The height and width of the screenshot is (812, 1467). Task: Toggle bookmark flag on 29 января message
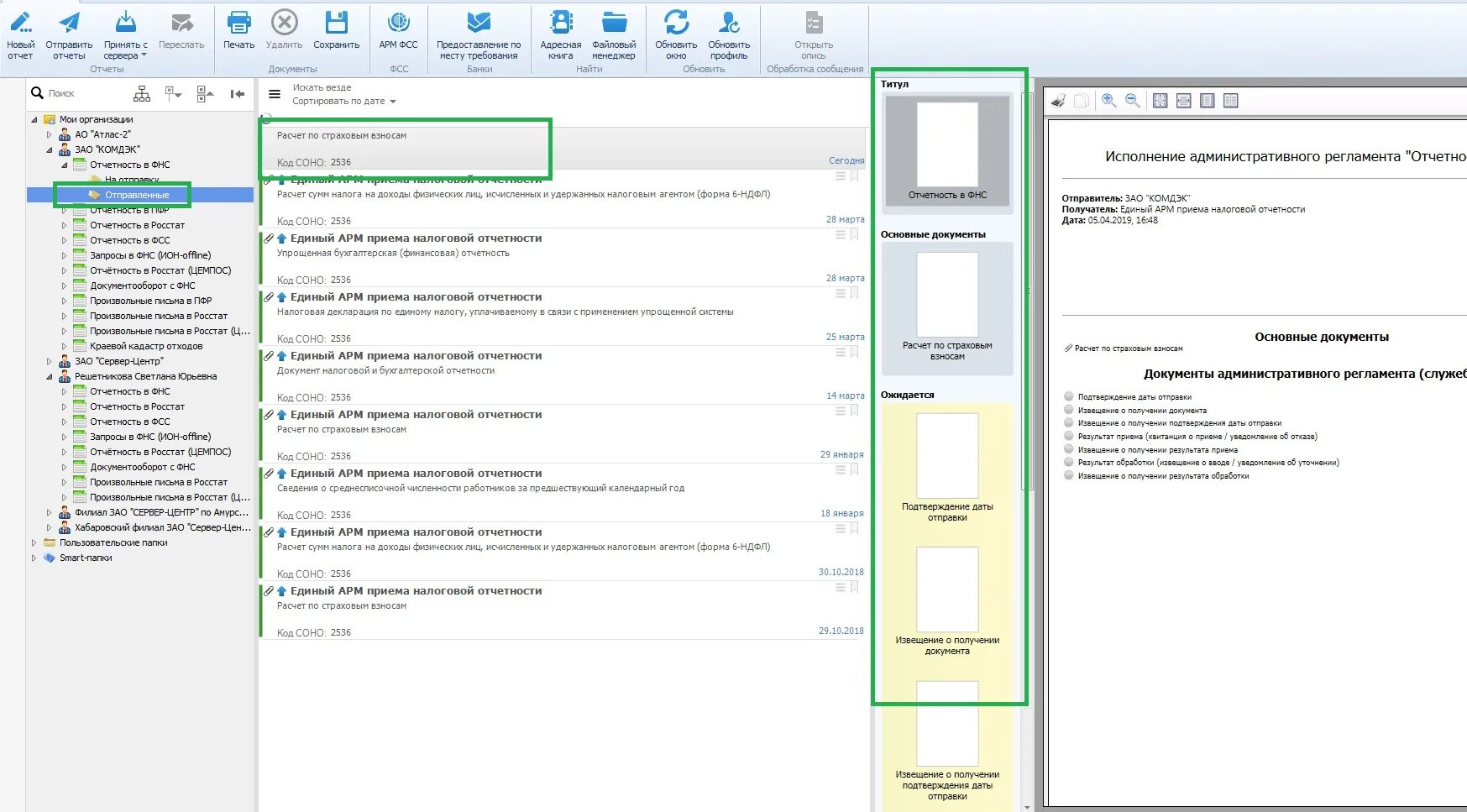[855, 411]
